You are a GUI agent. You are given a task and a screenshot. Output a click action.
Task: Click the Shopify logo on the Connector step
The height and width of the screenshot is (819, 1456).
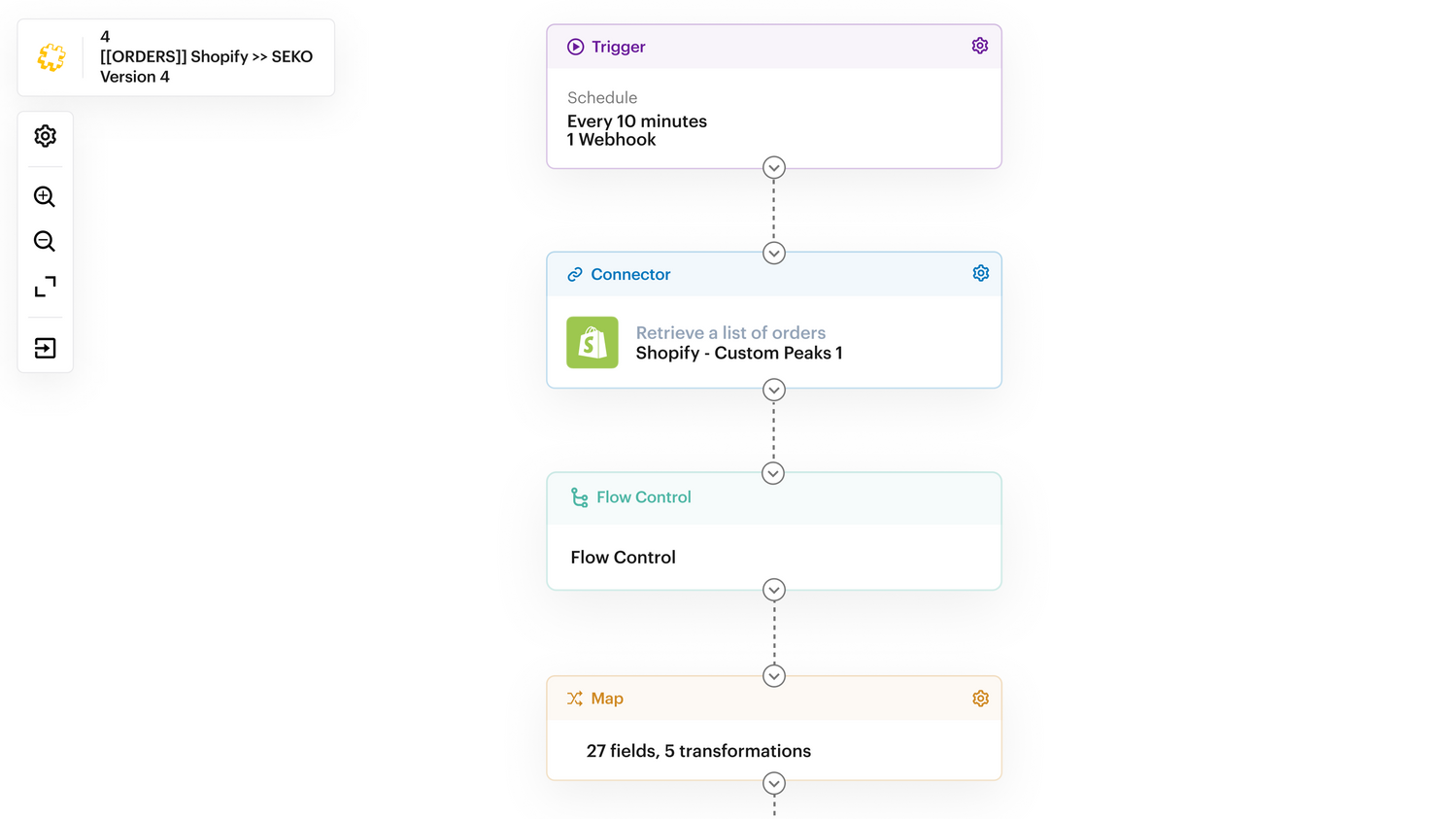[593, 342]
